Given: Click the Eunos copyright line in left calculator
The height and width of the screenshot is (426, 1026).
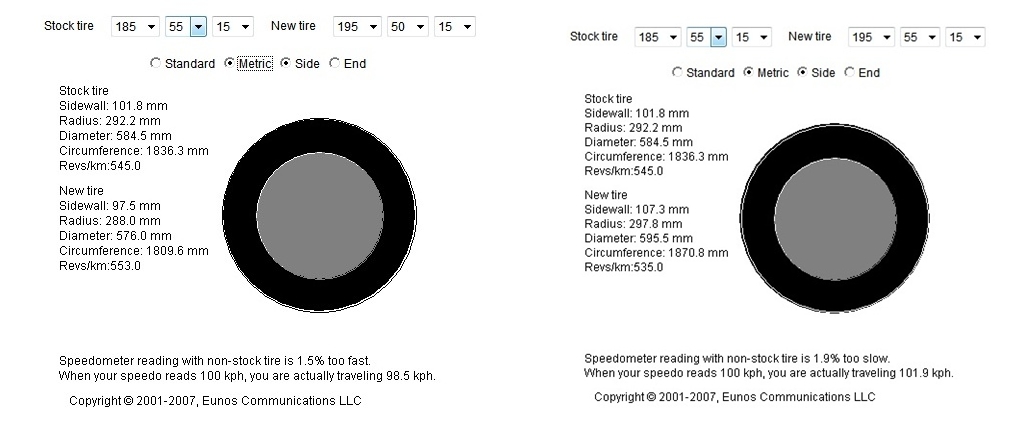Looking at the screenshot, I should [215, 400].
